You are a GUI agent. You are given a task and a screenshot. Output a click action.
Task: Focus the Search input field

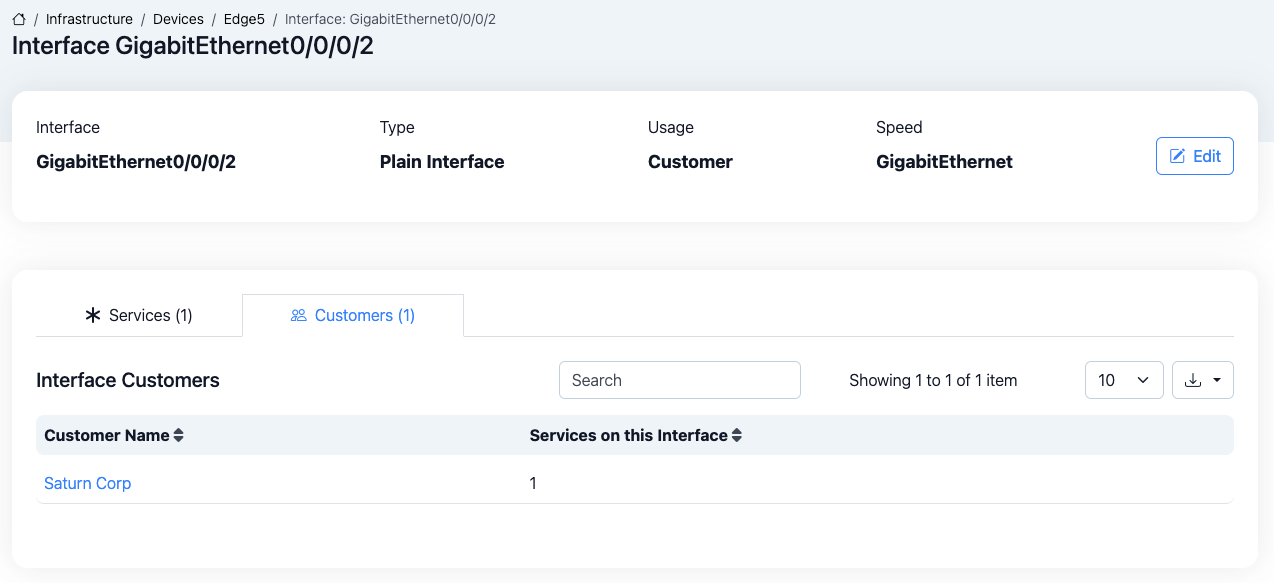click(679, 380)
